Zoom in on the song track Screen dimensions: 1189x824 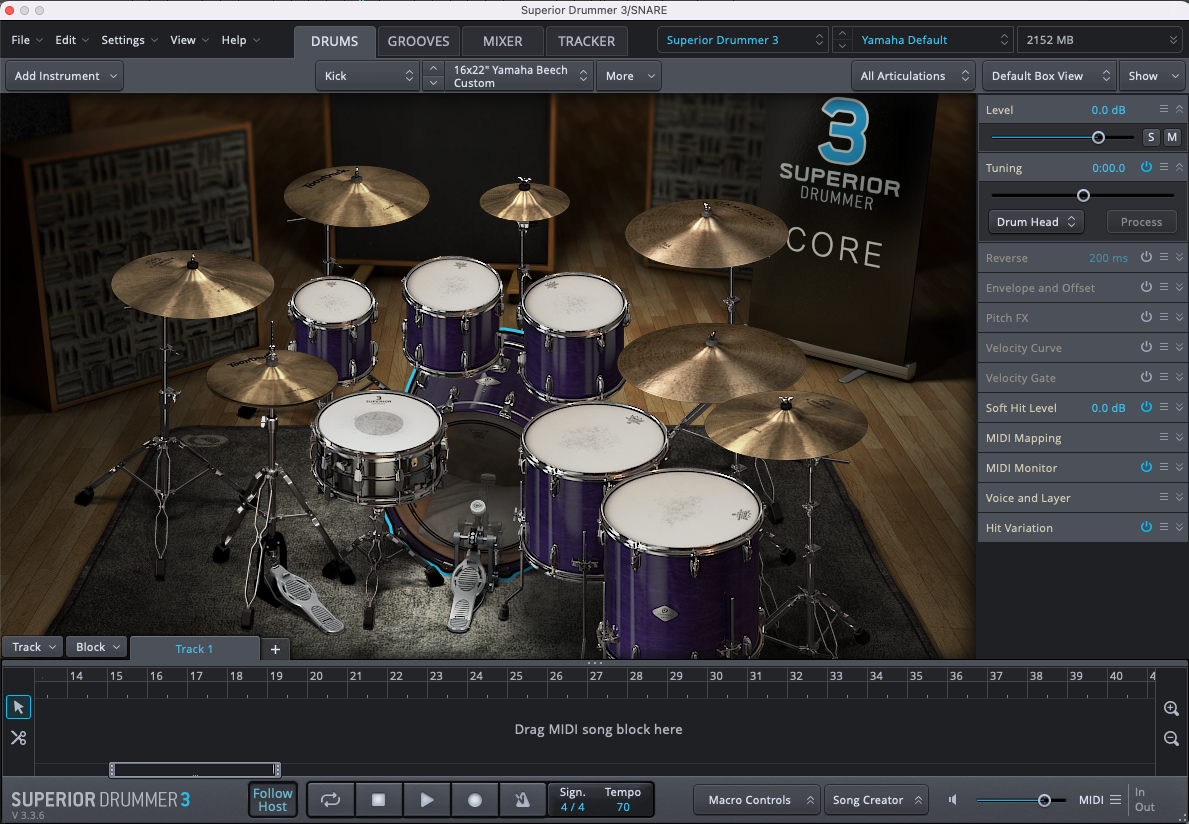tap(1171, 708)
